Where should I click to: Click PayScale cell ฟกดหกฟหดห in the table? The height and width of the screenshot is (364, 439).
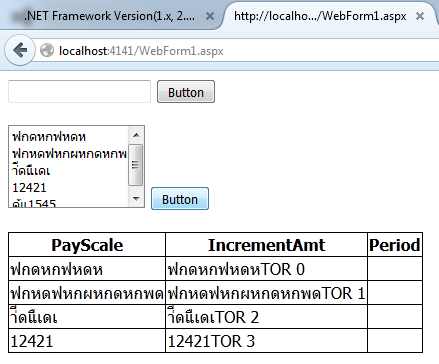(x=87, y=269)
